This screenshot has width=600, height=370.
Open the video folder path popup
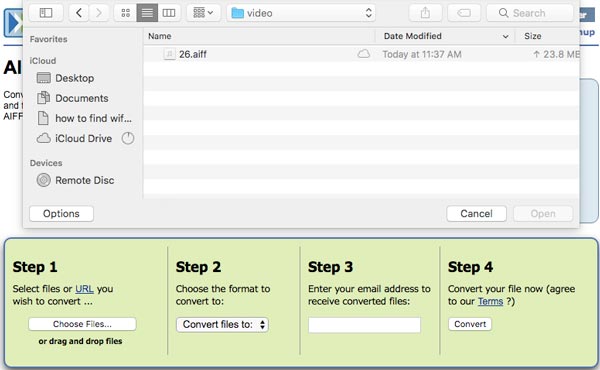coord(301,13)
